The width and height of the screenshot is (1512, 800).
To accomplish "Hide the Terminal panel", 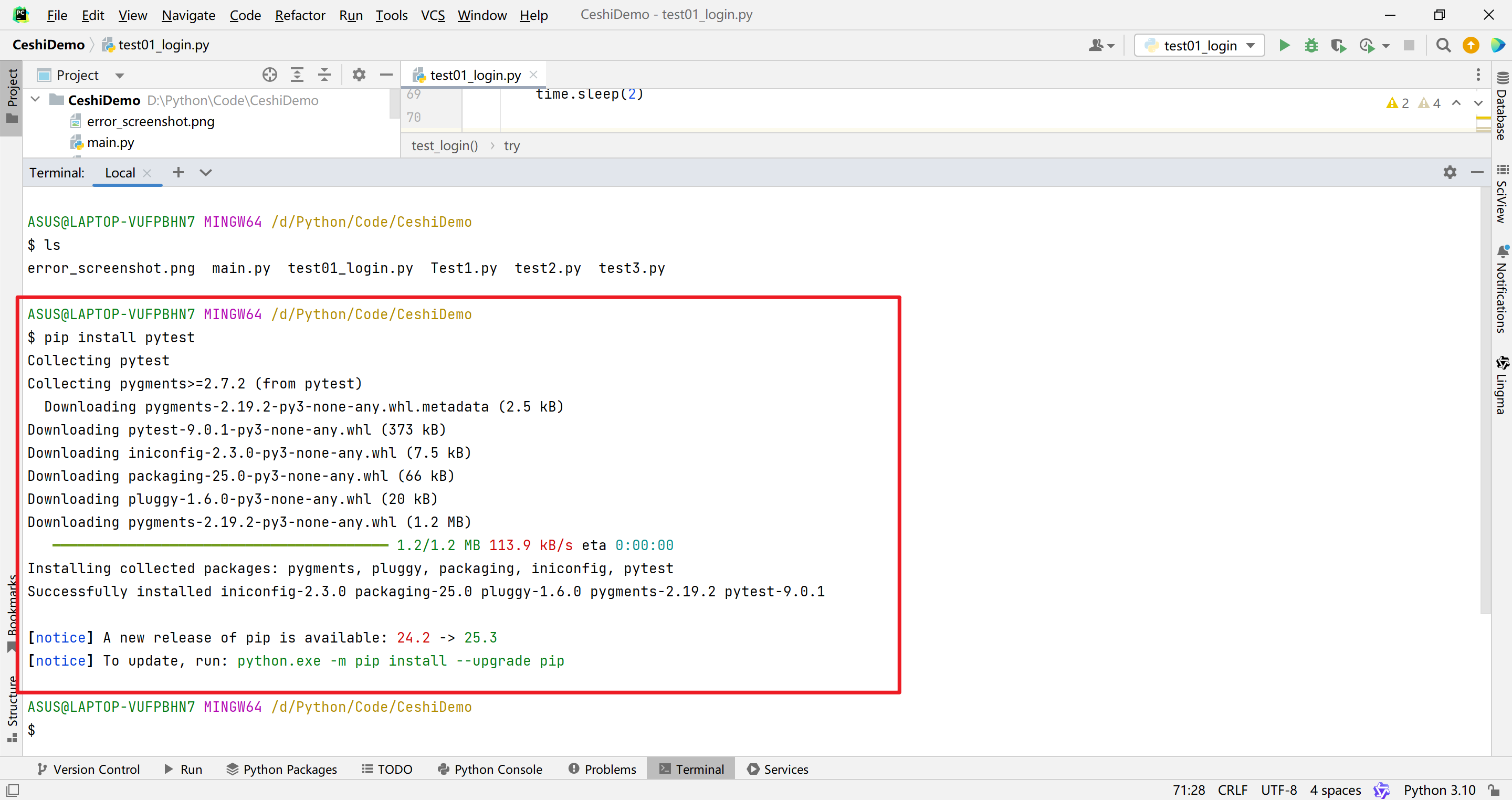I will pos(1477,172).
